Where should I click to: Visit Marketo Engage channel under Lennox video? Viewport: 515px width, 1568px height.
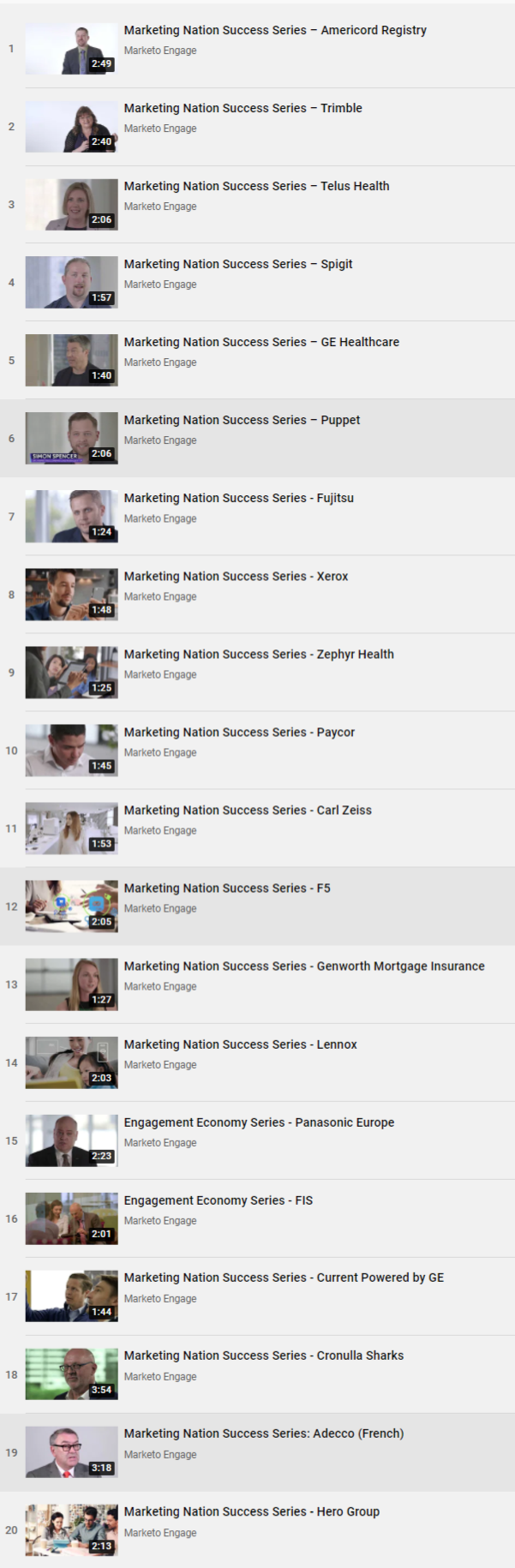click(x=160, y=1065)
